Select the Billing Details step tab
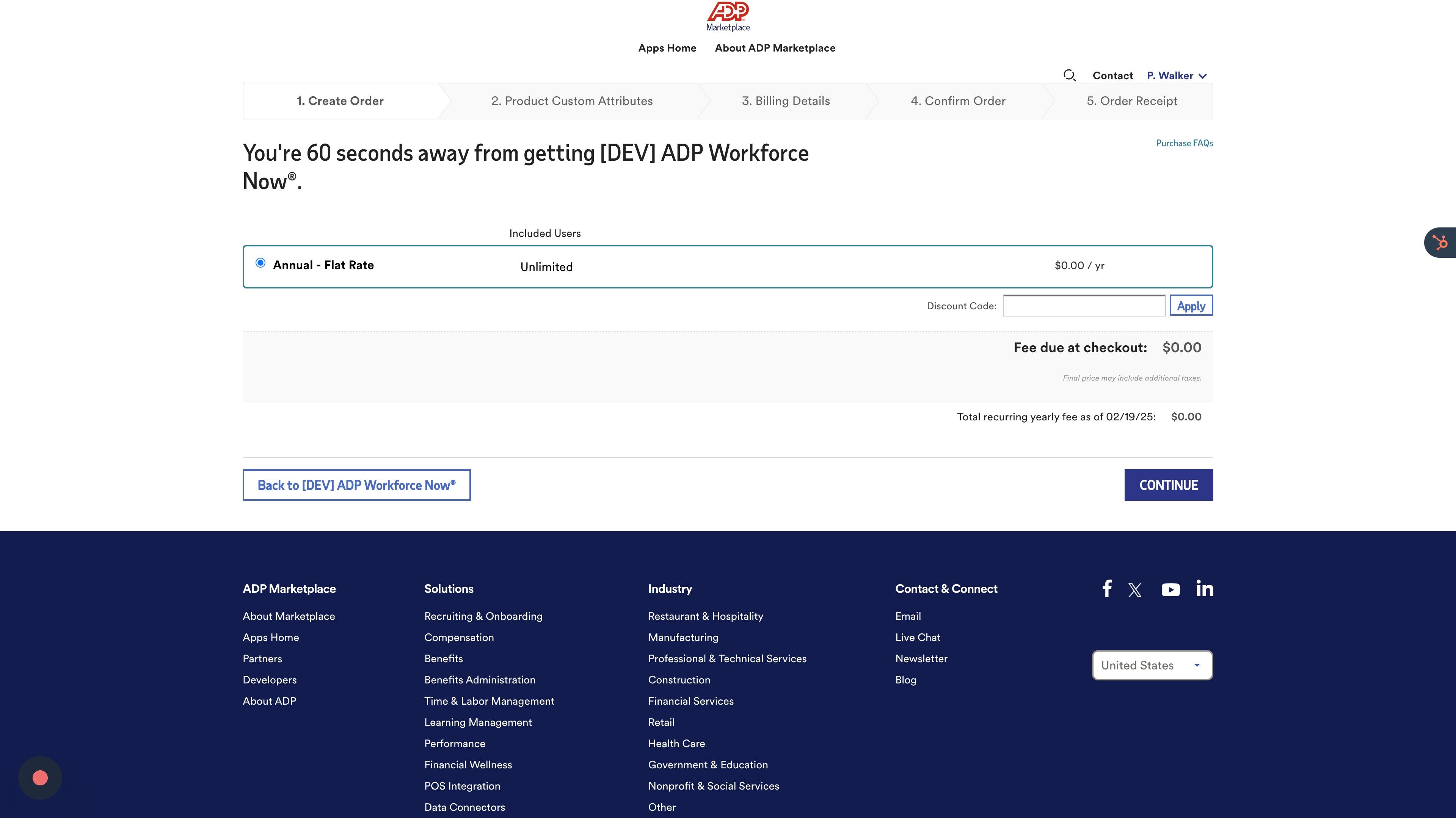 tap(786, 101)
